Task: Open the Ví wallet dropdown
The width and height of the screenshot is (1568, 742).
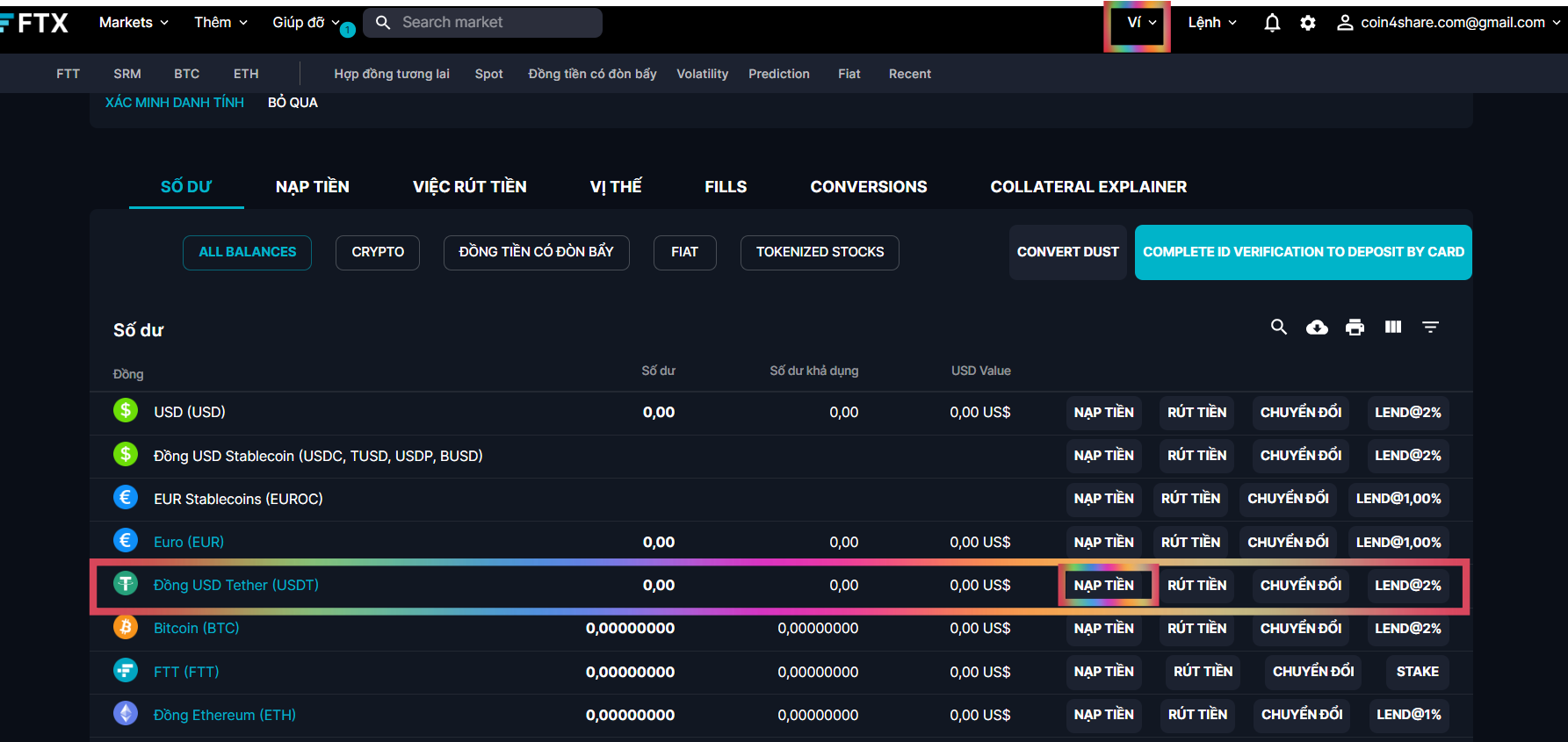Action: (x=1142, y=23)
